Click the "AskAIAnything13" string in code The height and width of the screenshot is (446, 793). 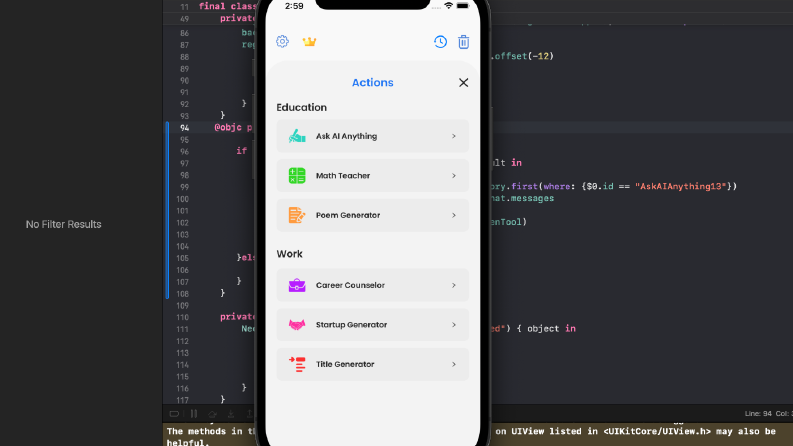coord(680,186)
